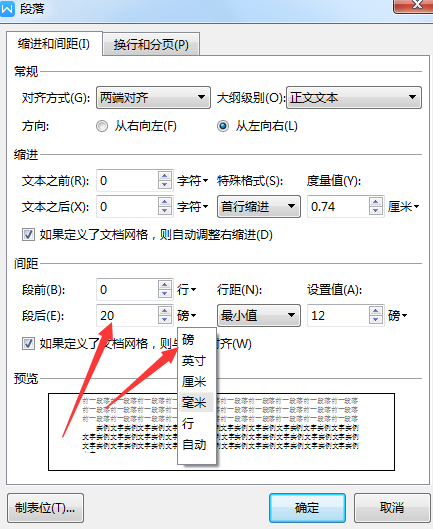Open 对齐方式 dropdown showing 两端对齐
The image size is (433, 529).
coord(153,98)
